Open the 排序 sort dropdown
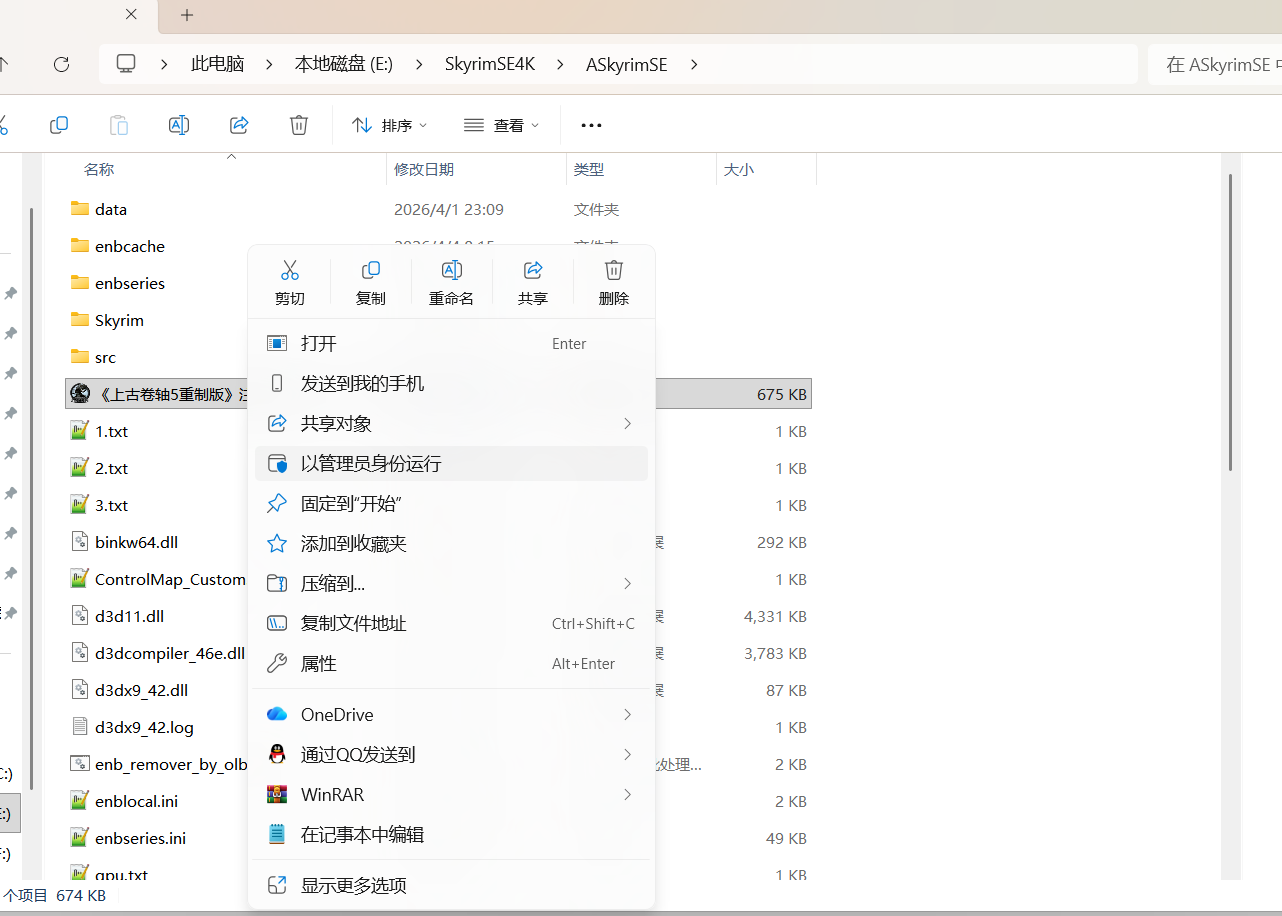Image resolution: width=1282 pixels, height=916 pixels. pos(390,125)
